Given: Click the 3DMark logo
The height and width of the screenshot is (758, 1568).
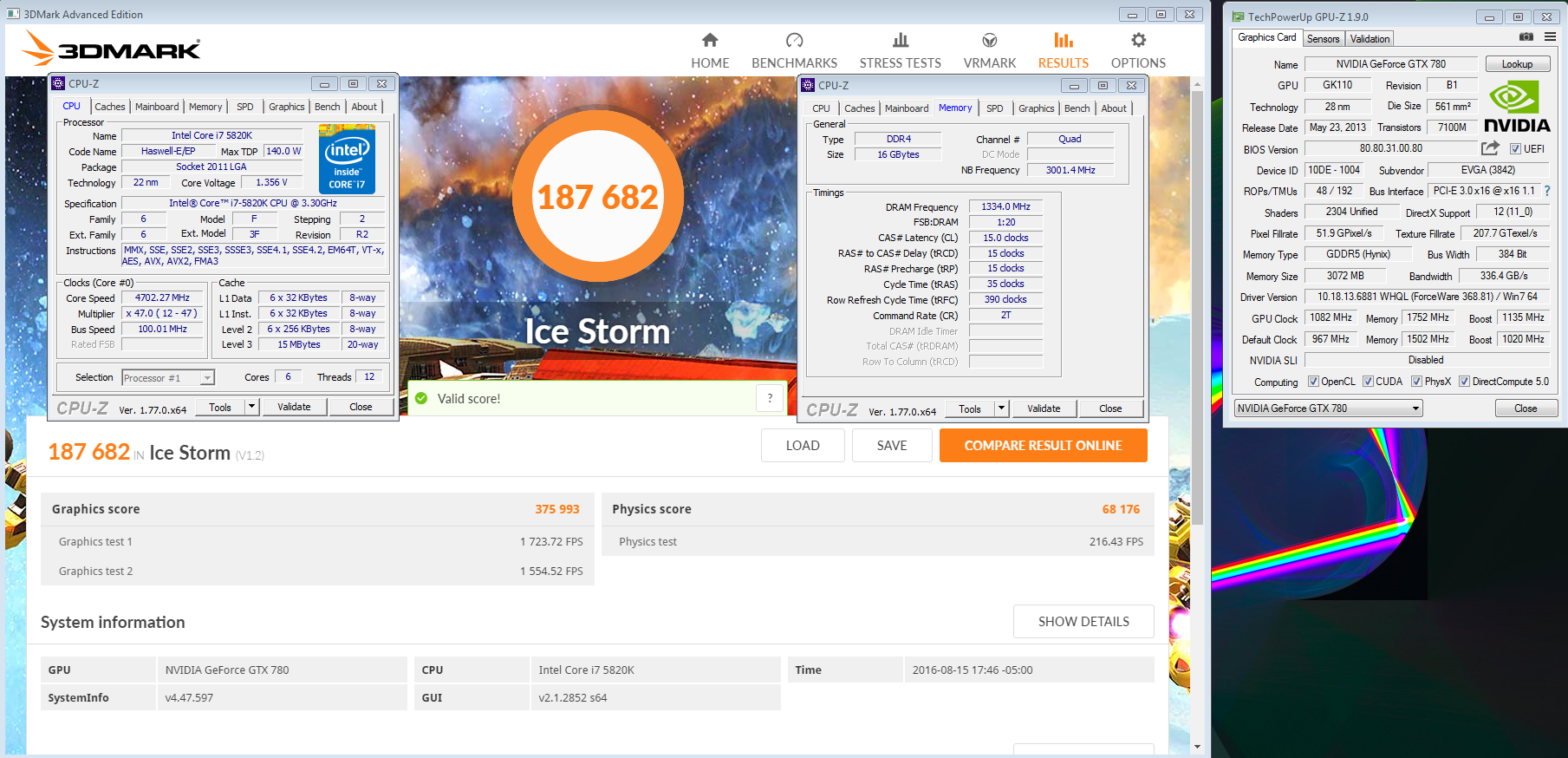Looking at the screenshot, I should tap(111, 49).
